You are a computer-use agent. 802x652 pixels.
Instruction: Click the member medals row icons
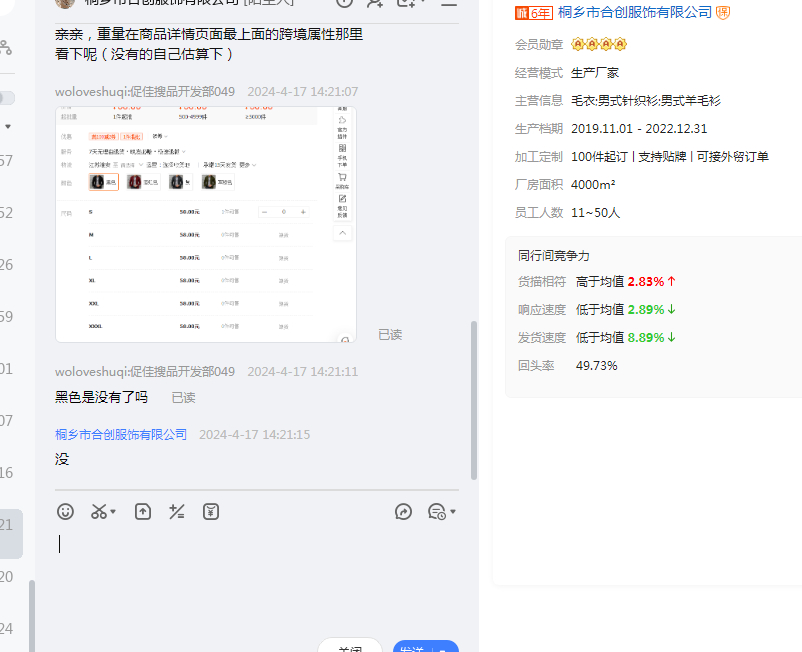pyautogui.click(x=598, y=45)
